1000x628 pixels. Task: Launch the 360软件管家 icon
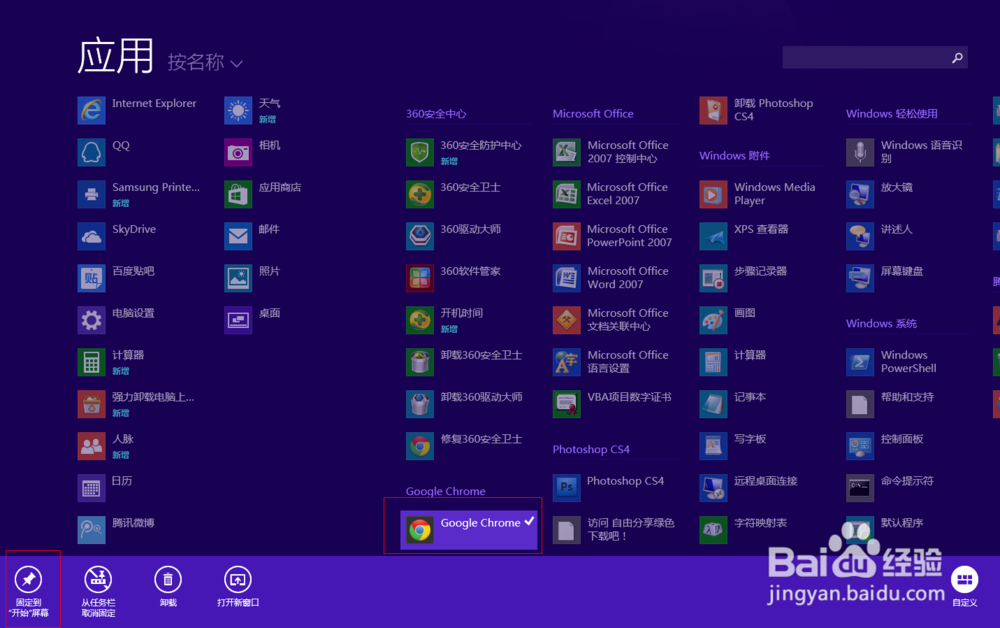click(x=420, y=278)
